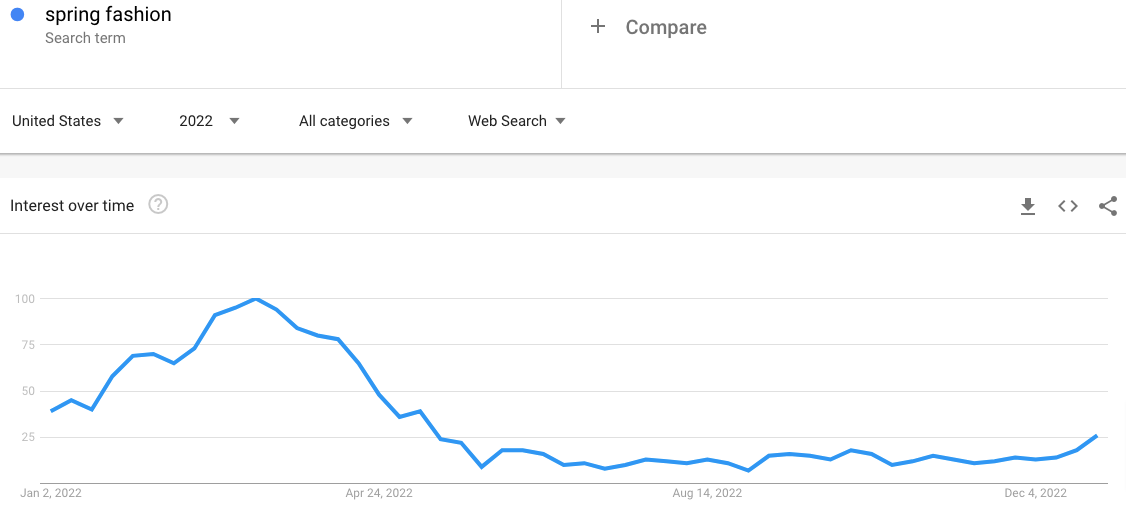Click the Compare button text
This screenshot has width=1126, height=509.
click(x=666, y=27)
